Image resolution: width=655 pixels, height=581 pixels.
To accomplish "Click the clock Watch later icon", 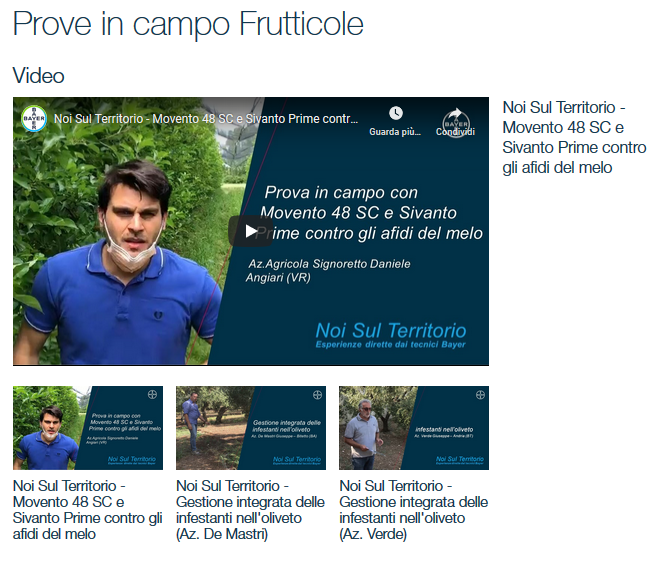I will [x=396, y=113].
